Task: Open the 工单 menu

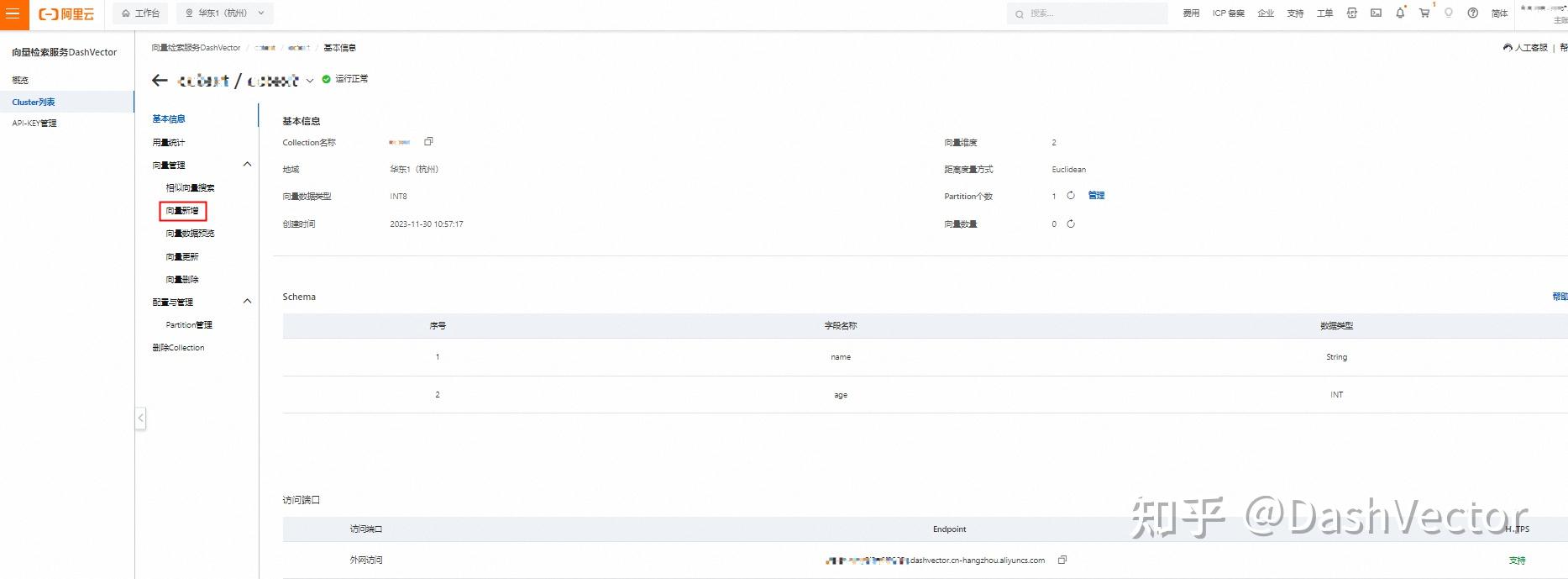Action: click(x=1324, y=13)
